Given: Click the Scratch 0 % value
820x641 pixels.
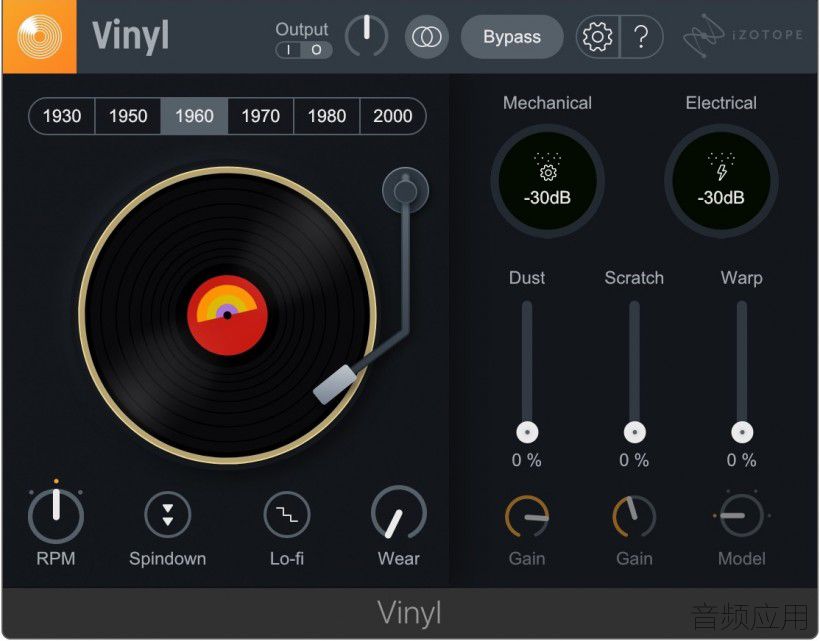Looking at the screenshot, I should [x=634, y=460].
